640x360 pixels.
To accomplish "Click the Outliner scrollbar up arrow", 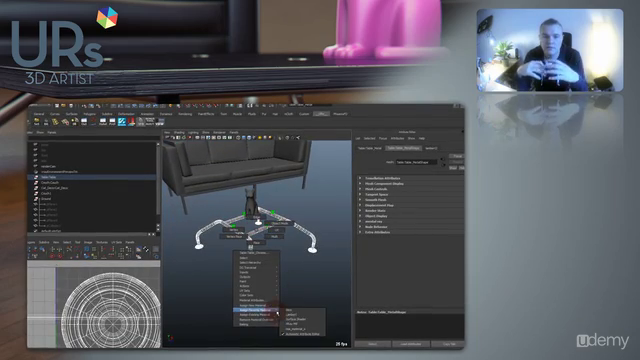I will tap(158, 144).
